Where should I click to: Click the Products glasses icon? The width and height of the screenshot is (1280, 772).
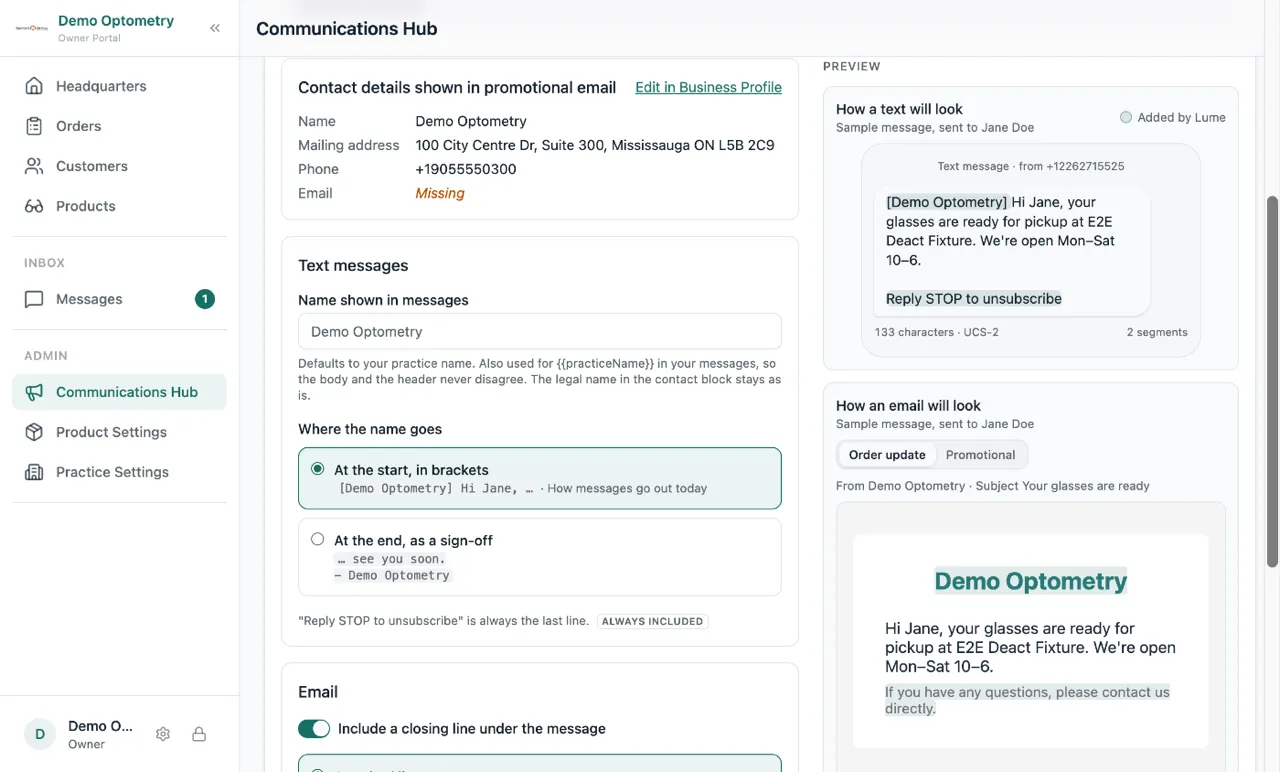34,206
